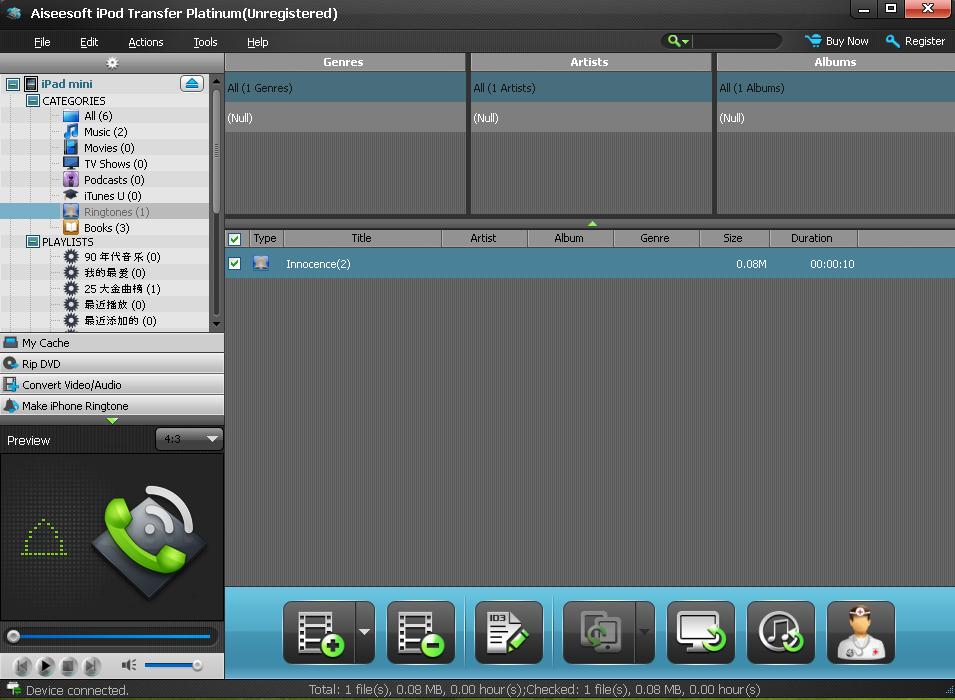Open the Make iPhone Ringtone panel
The height and width of the screenshot is (700, 955).
(112, 406)
